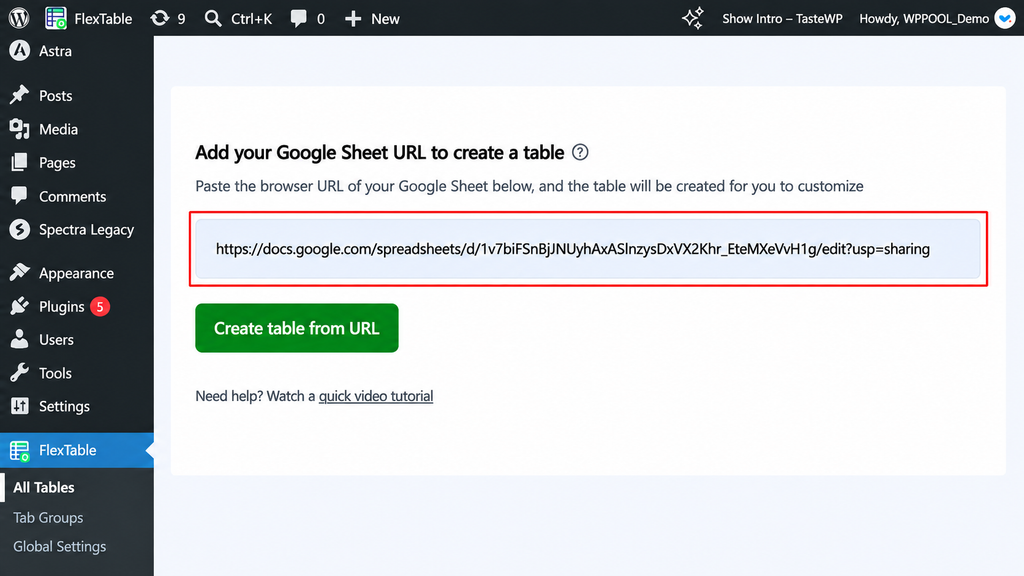1024x576 pixels.
Task: Click the comment count 0 text
Action: tap(321, 19)
